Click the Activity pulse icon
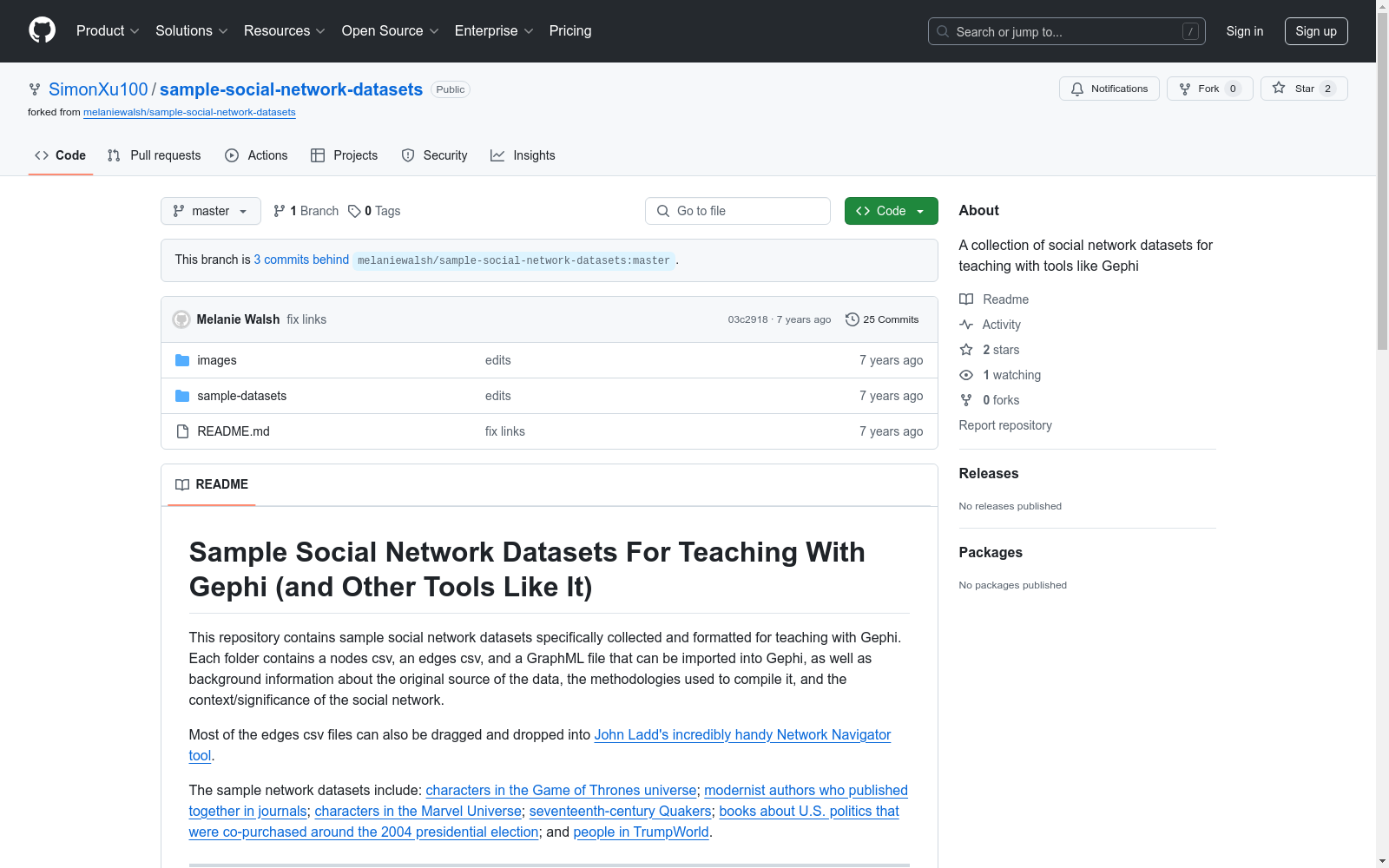Image resolution: width=1389 pixels, height=868 pixels. click(966, 325)
